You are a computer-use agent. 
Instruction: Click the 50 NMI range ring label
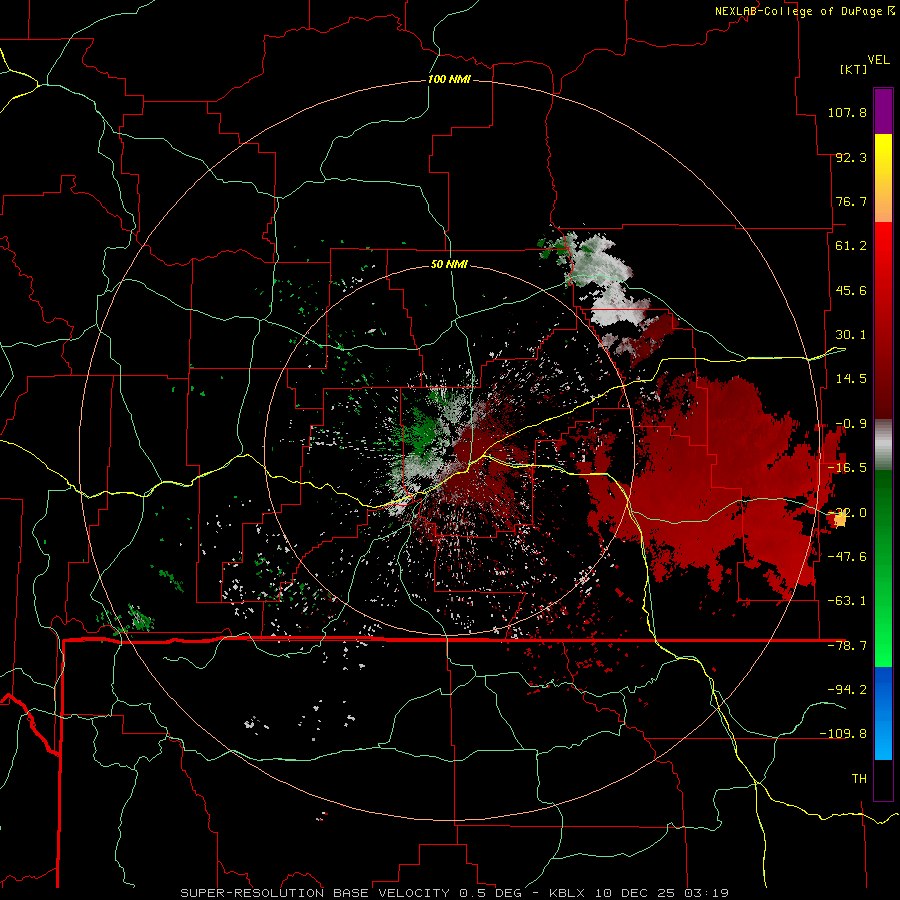(449, 264)
